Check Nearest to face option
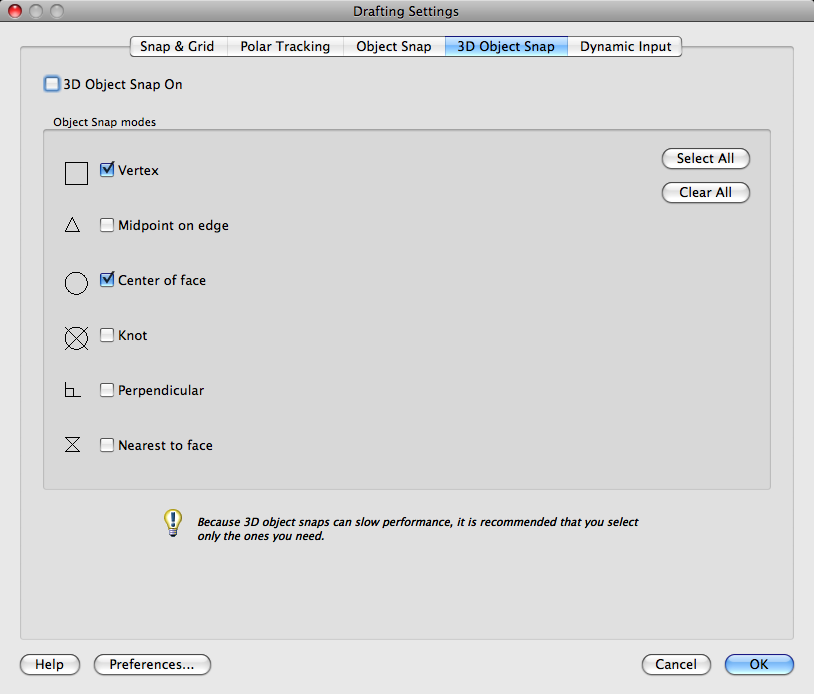Image resolution: width=814 pixels, height=694 pixels. pos(107,446)
